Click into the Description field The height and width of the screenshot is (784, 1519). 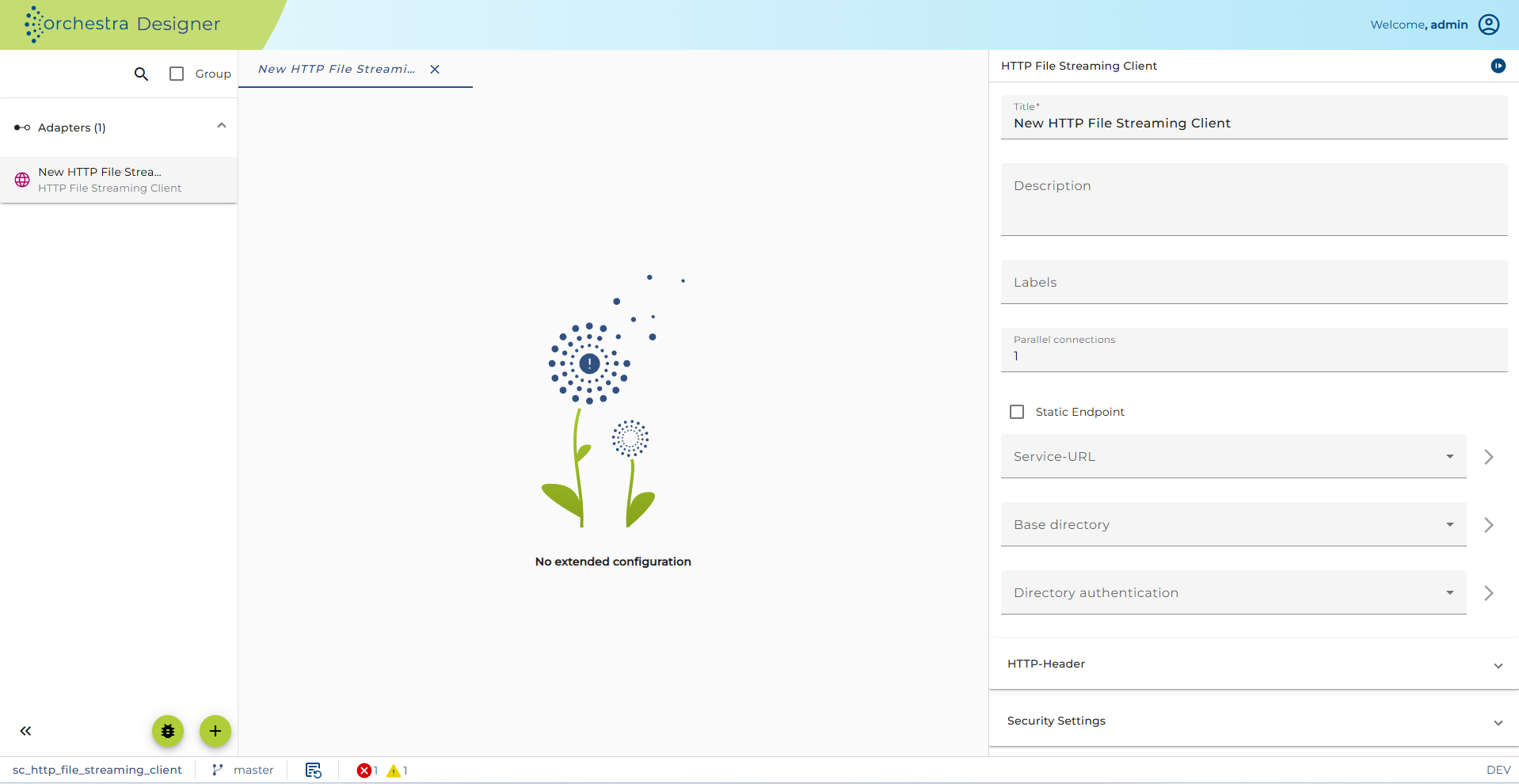[1254, 200]
